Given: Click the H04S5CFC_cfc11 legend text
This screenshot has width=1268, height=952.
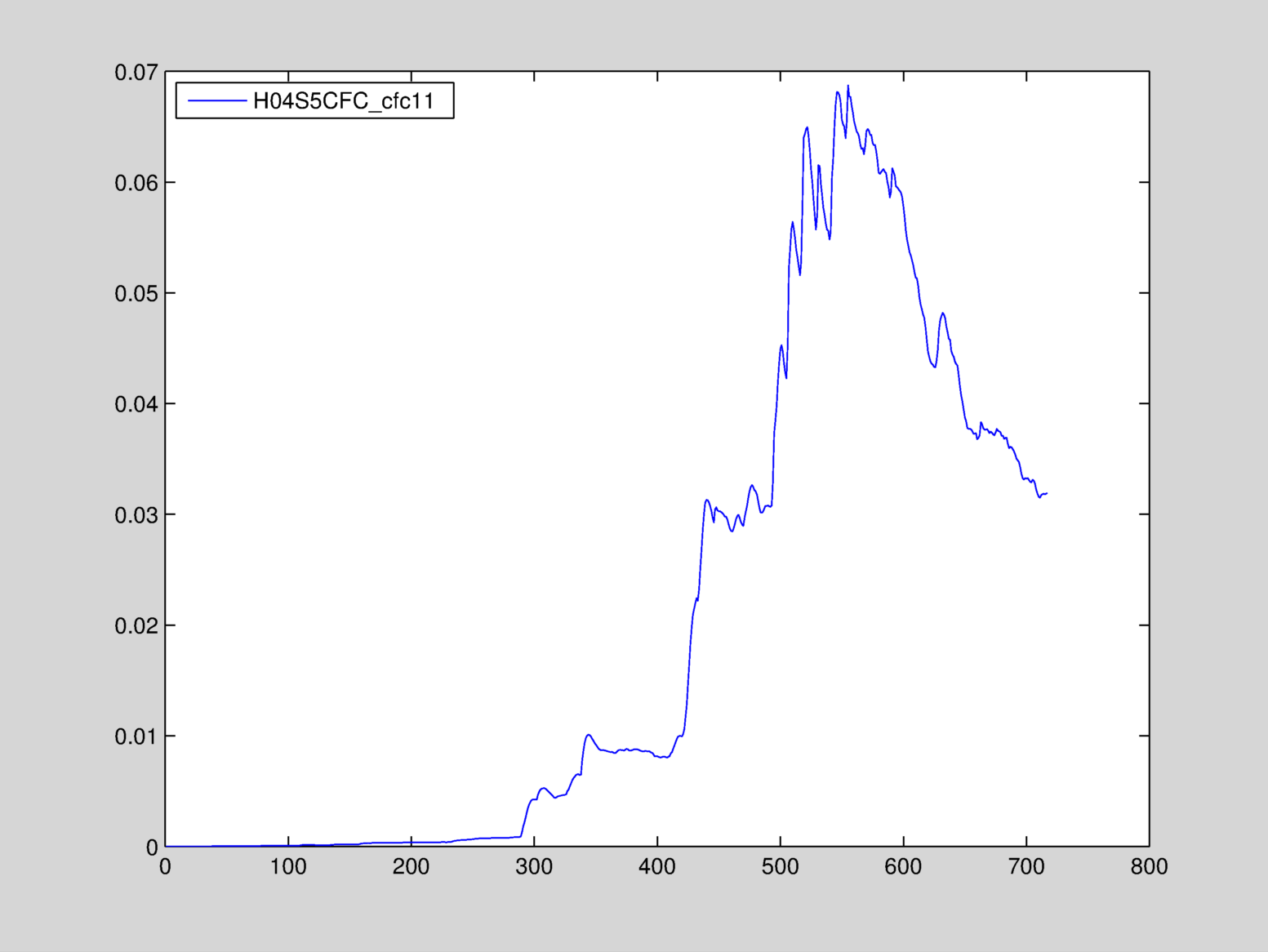Looking at the screenshot, I should pos(343,101).
